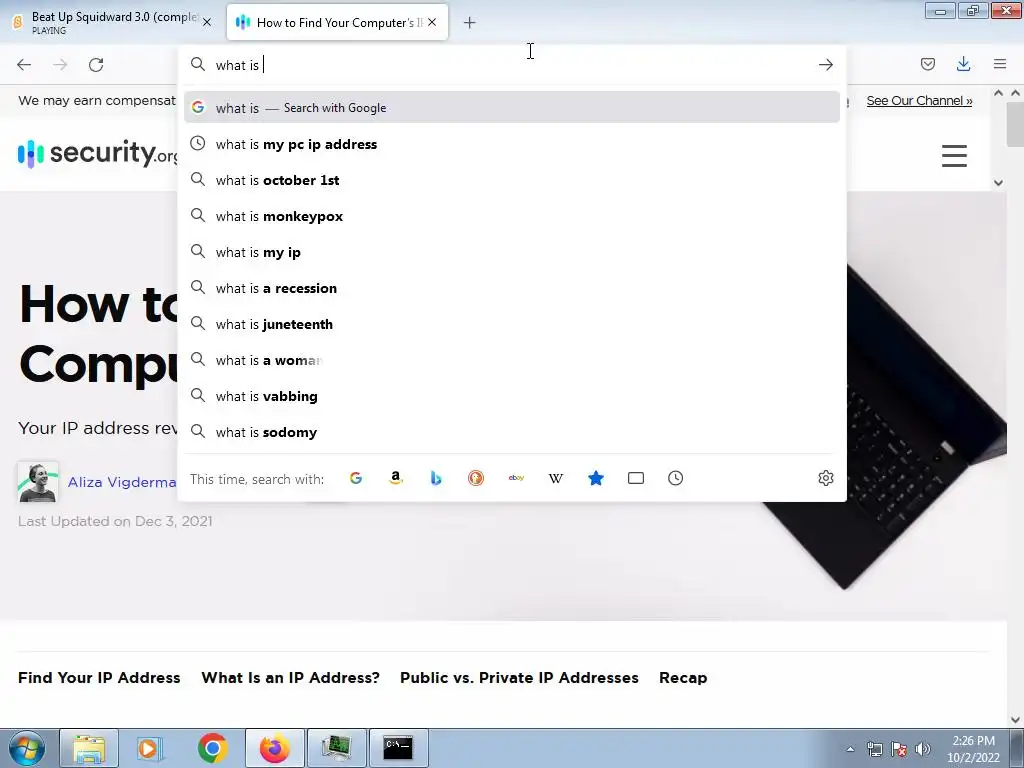Search in Bookmarks star icon
Screen dimensions: 1024x768
(x=596, y=478)
